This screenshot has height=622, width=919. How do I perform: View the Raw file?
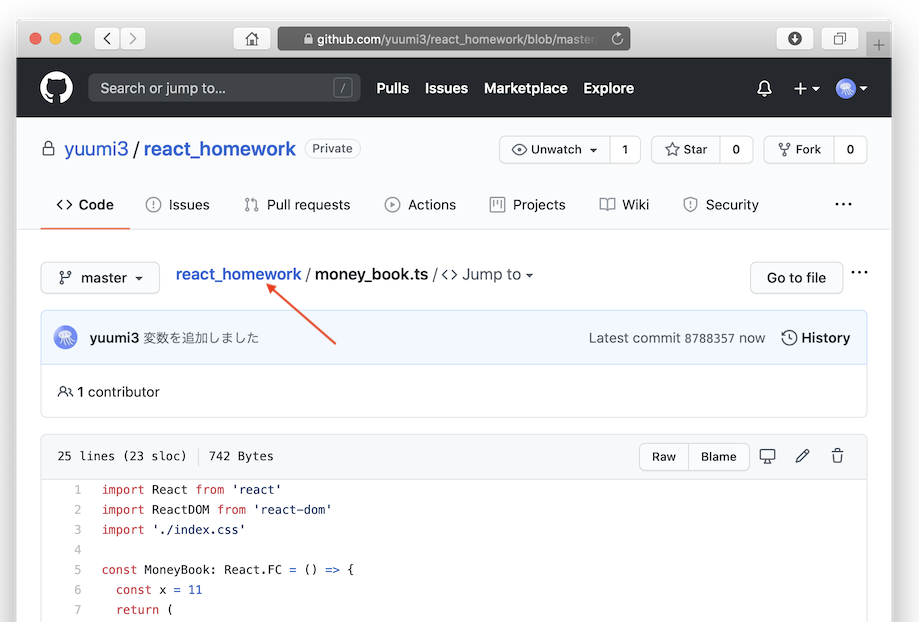point(664,457)
